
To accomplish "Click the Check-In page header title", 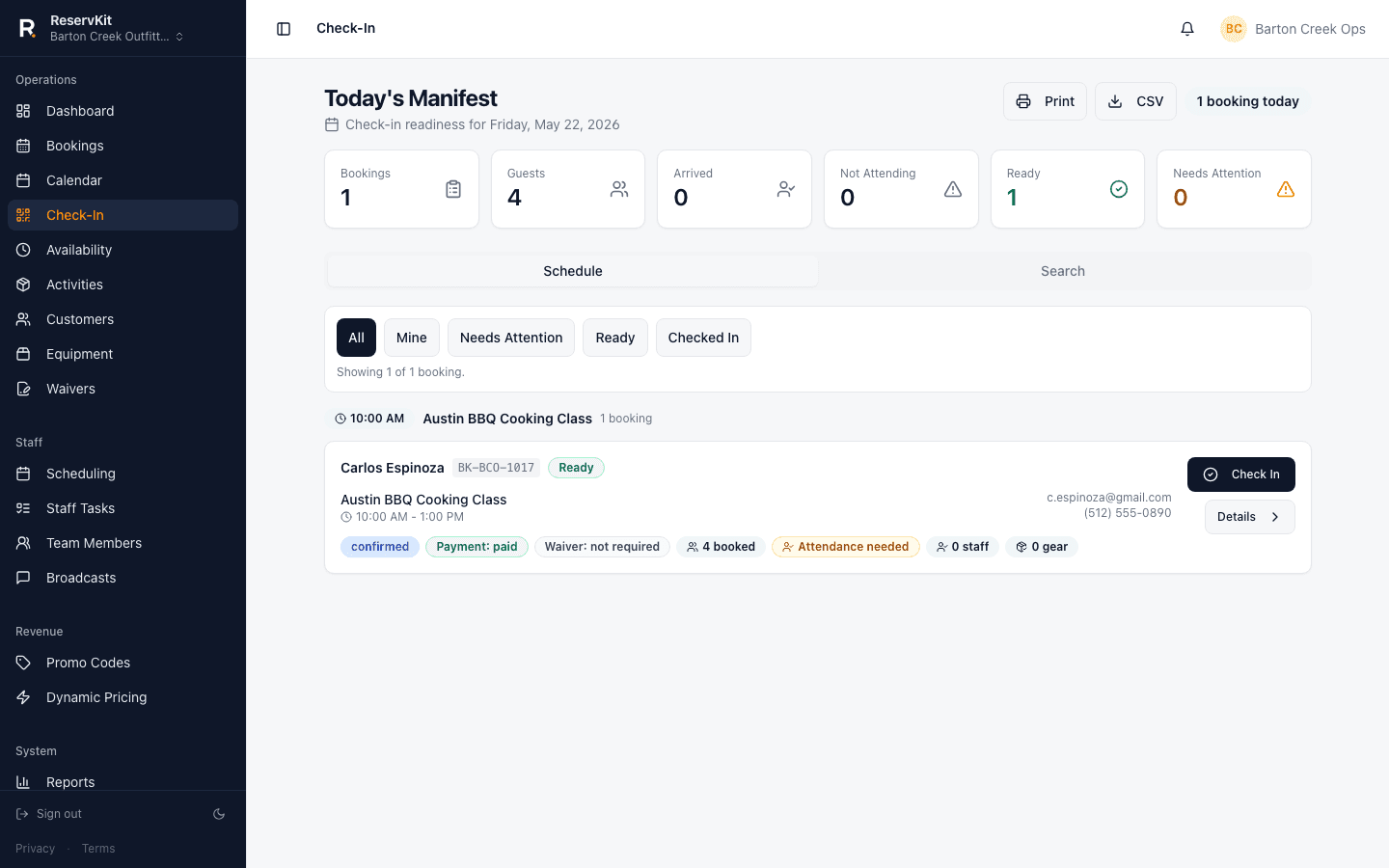I will [346, 28].
